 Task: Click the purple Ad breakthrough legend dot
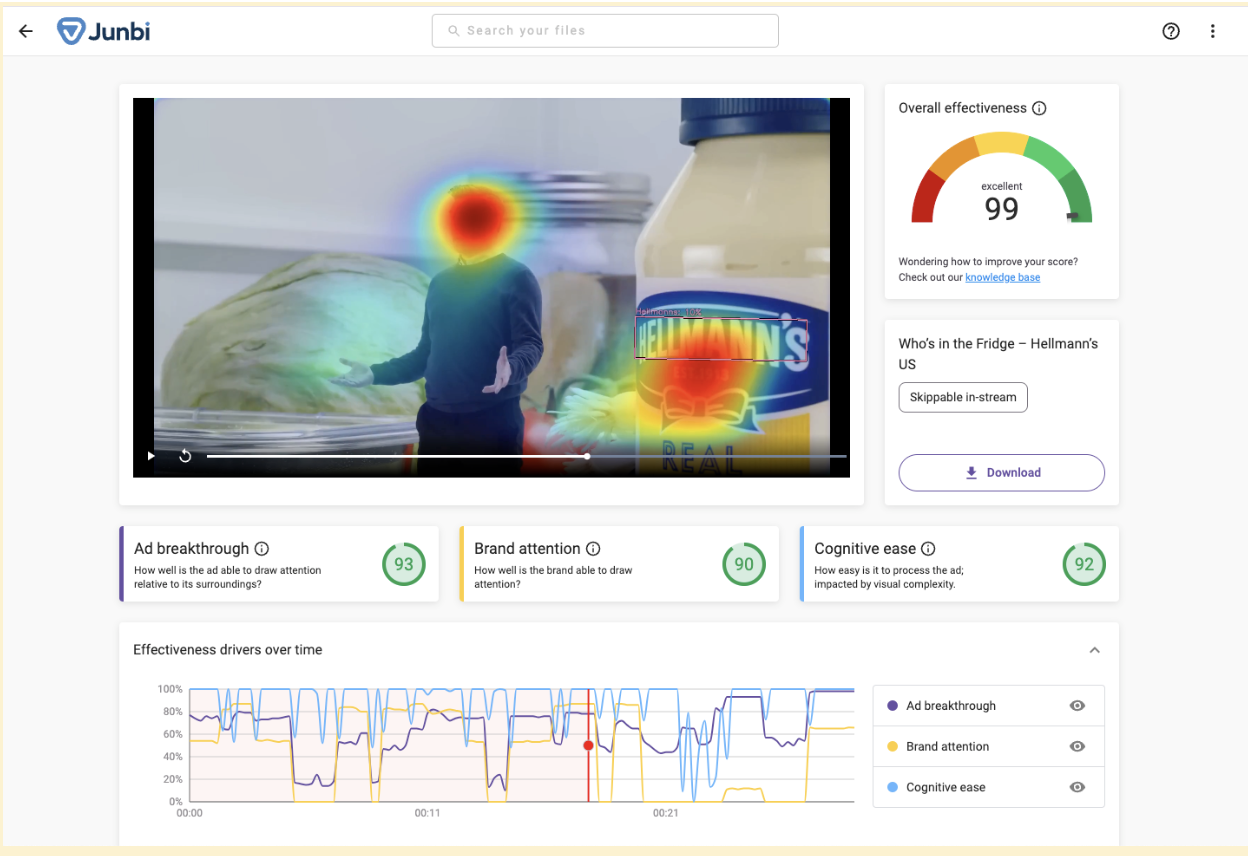pos(892,706)
